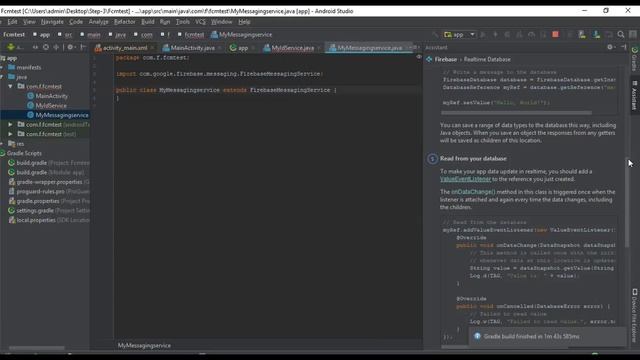Open build.gradle (Module: app)
This screenshot has width=640, height=360.
[x=47, y=172]
